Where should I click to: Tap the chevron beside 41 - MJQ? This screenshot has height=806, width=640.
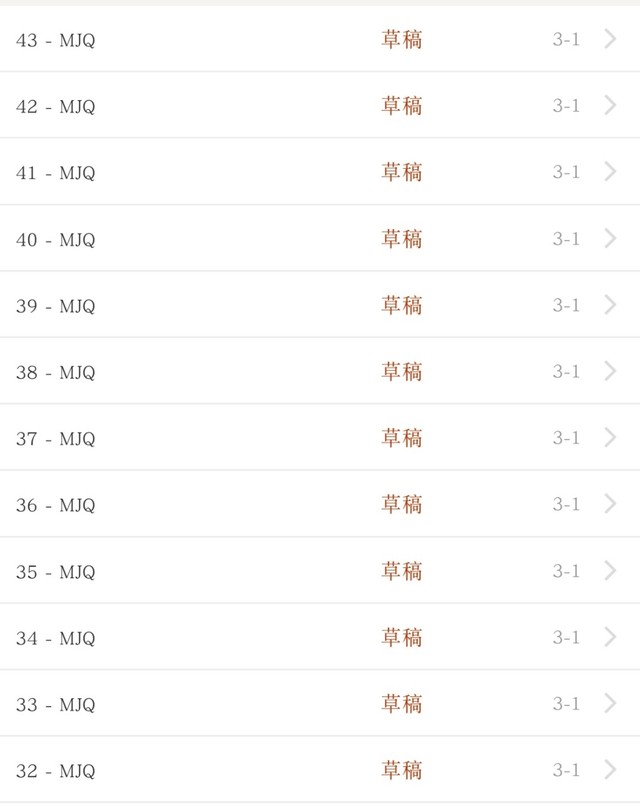(611, 172)
